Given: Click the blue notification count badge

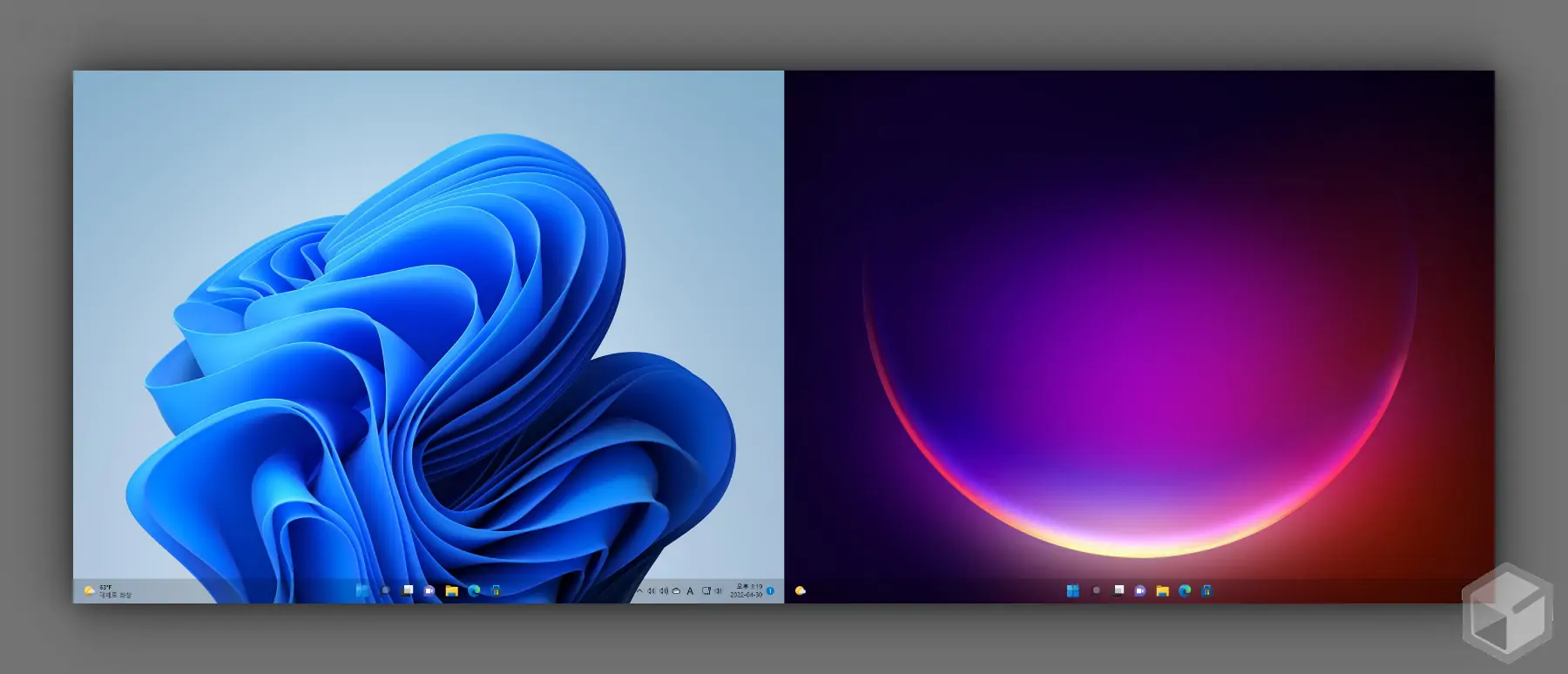Looking at the screenshot, I should (x=770, y=590).
